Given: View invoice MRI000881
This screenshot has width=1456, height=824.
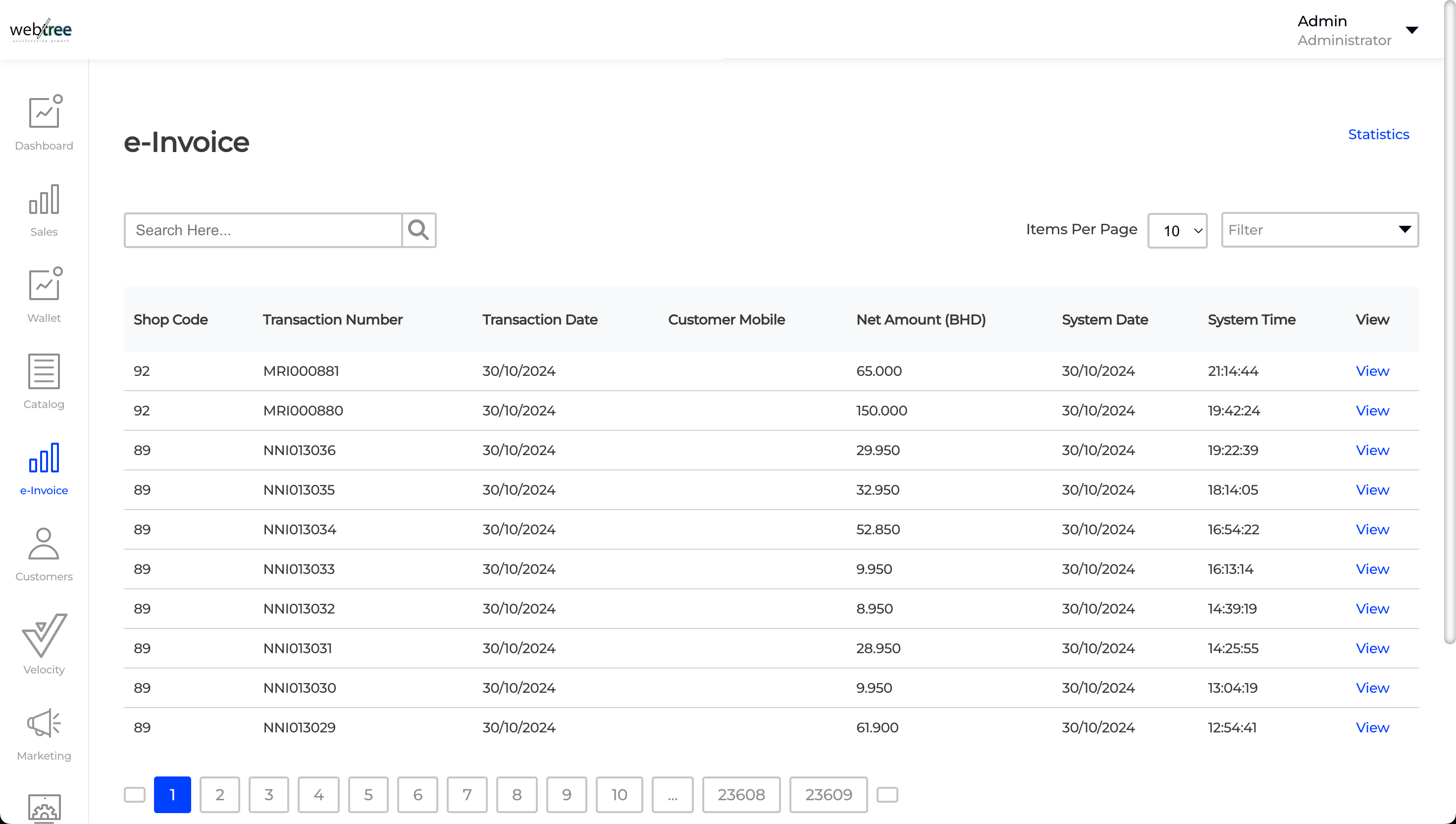Looking at the screenshot, I should 1372,371.
